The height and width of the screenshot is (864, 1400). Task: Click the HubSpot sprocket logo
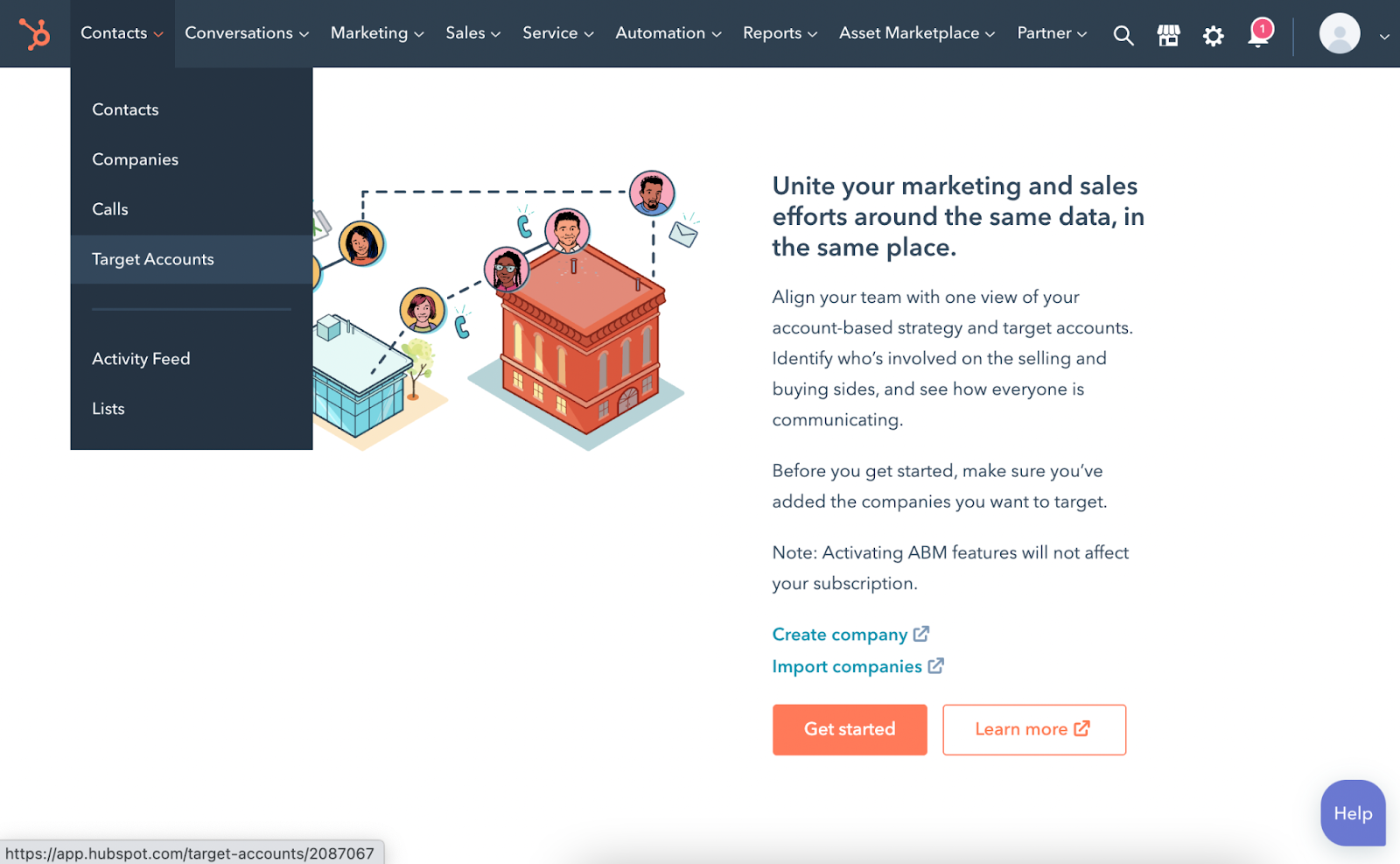click(35, 34)
